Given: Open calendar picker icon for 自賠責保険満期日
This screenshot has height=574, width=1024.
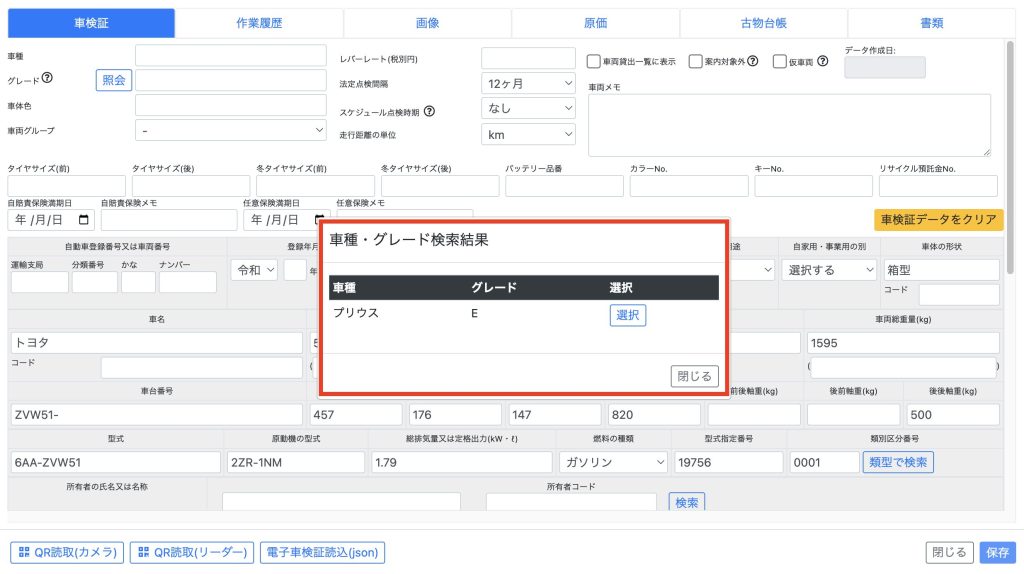Looking at the screenshot, I should 84,220.
